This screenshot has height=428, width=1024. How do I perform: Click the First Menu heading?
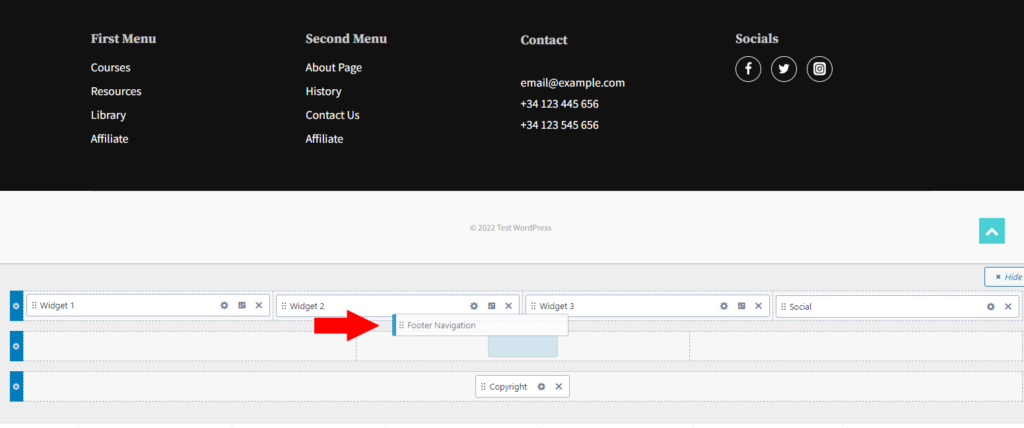coord(123,39)
